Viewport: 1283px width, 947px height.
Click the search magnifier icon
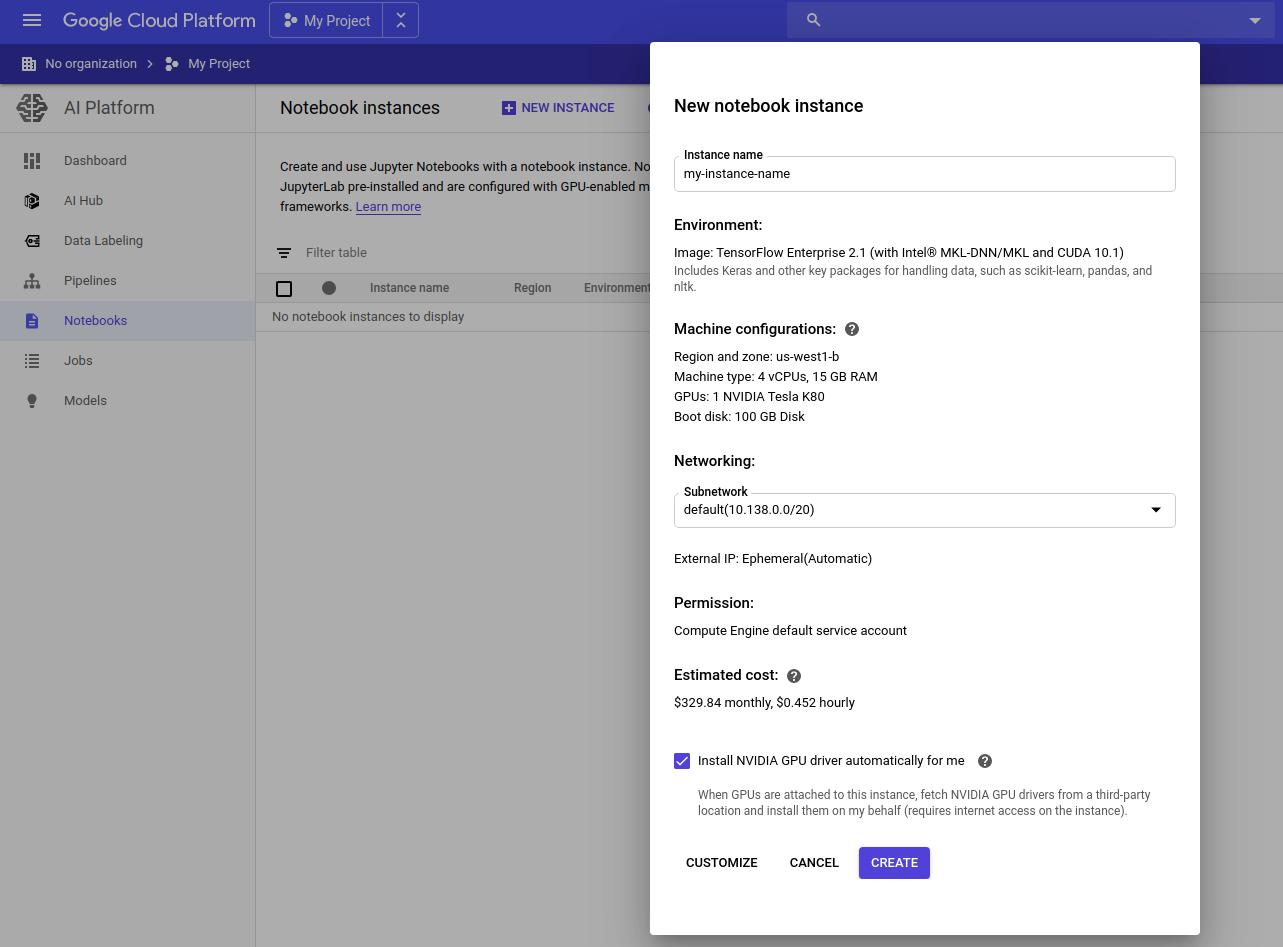coord(814,20)
